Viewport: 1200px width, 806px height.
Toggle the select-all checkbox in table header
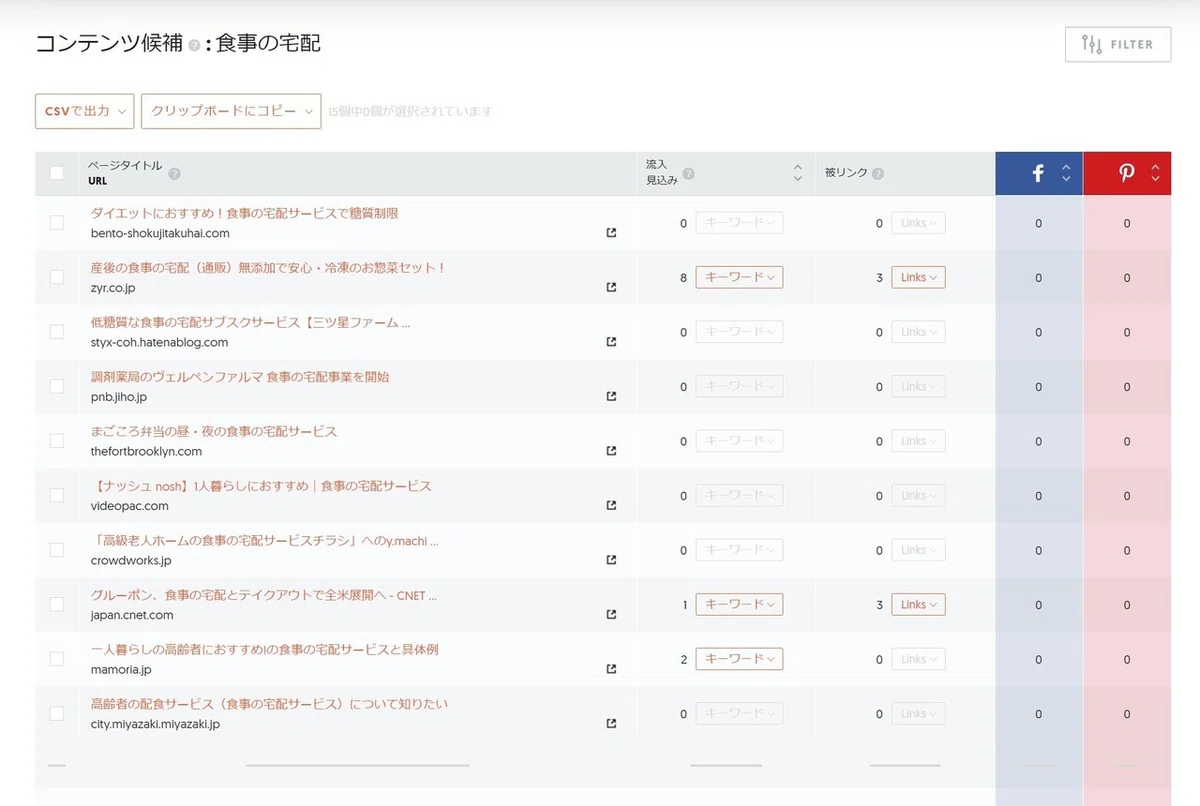57,173
